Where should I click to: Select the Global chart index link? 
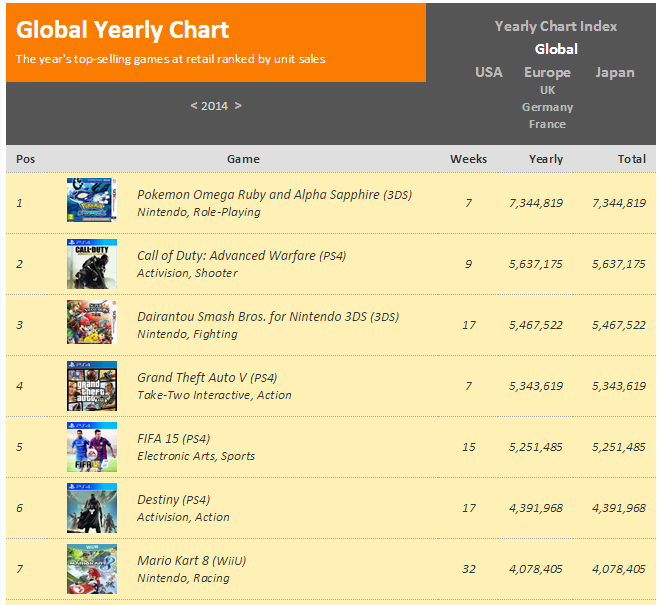click(556, 49)
